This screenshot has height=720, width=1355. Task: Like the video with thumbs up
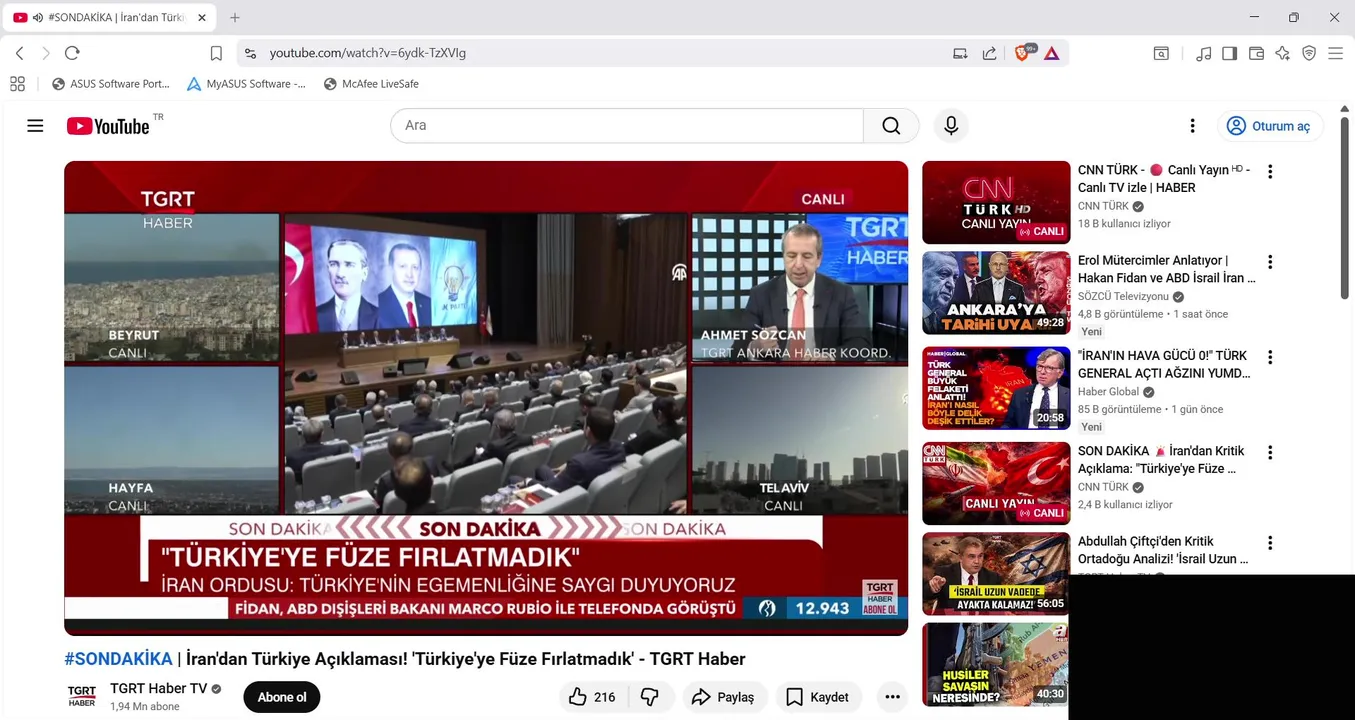[x=592, y=697]
